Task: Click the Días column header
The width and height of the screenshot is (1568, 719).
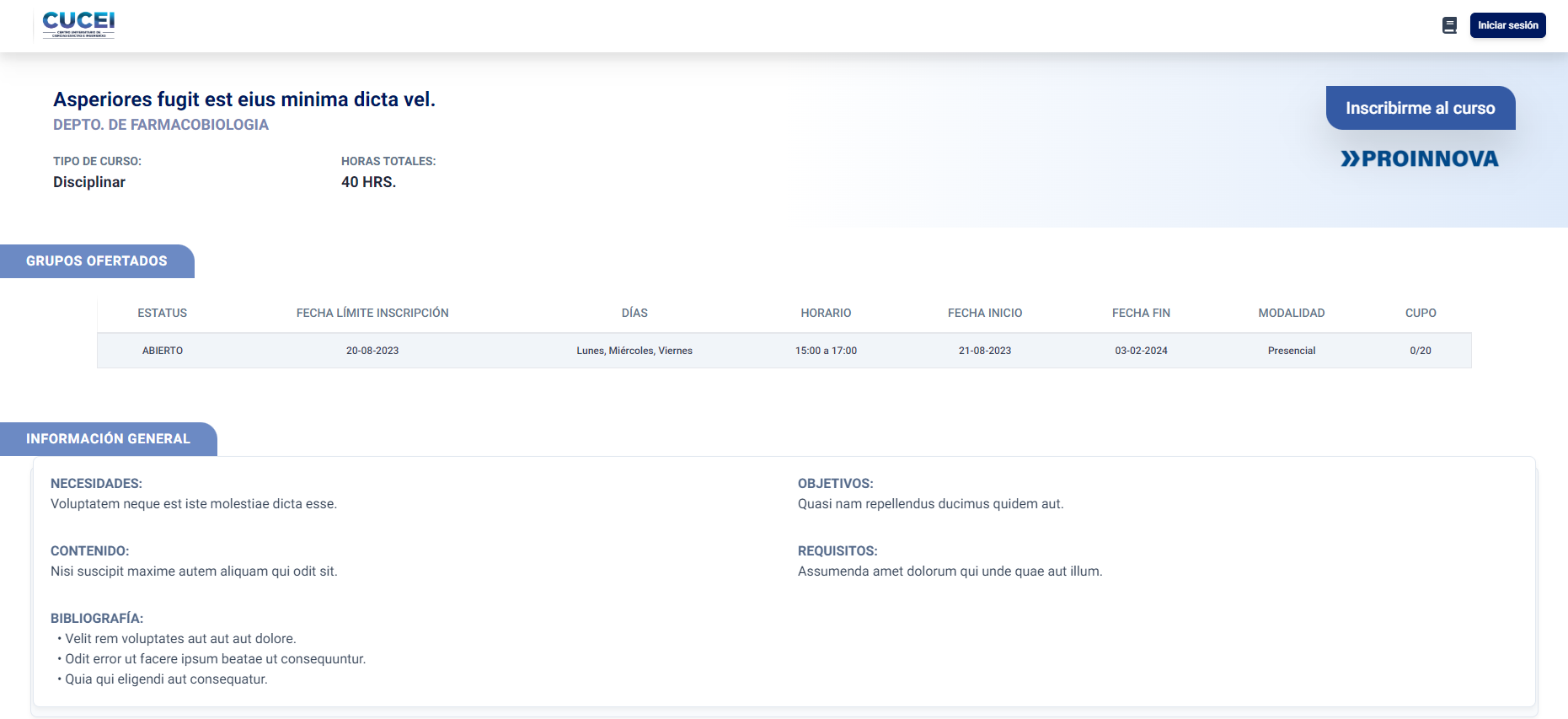Action: click(634, 313)
